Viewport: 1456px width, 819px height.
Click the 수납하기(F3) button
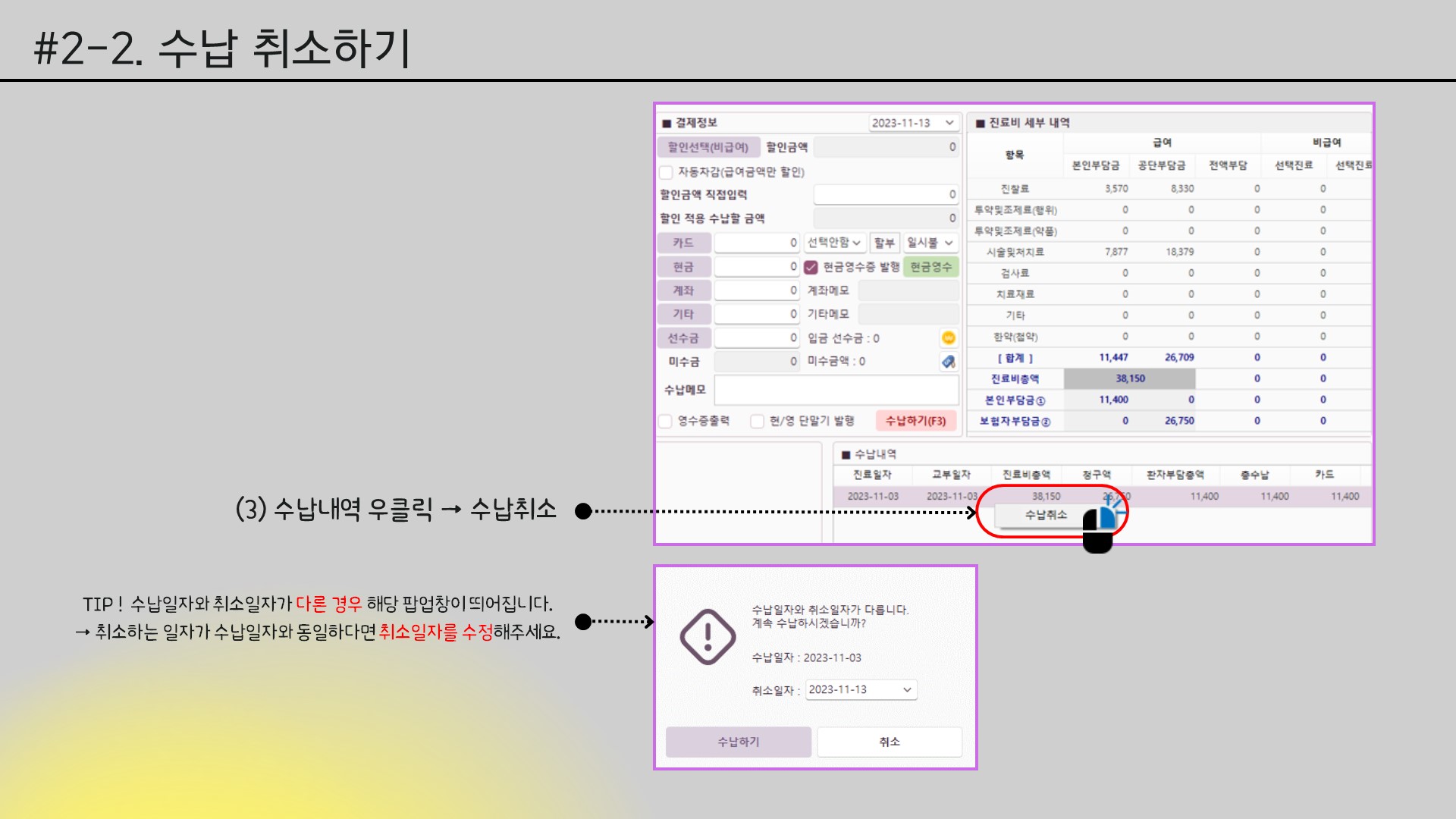(915, 421)
